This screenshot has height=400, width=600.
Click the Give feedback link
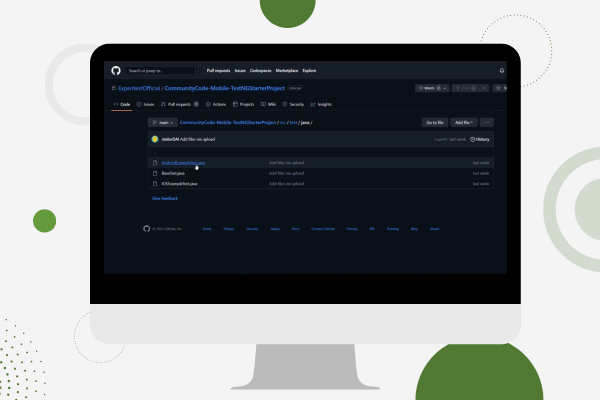click(x=165, y=198)
